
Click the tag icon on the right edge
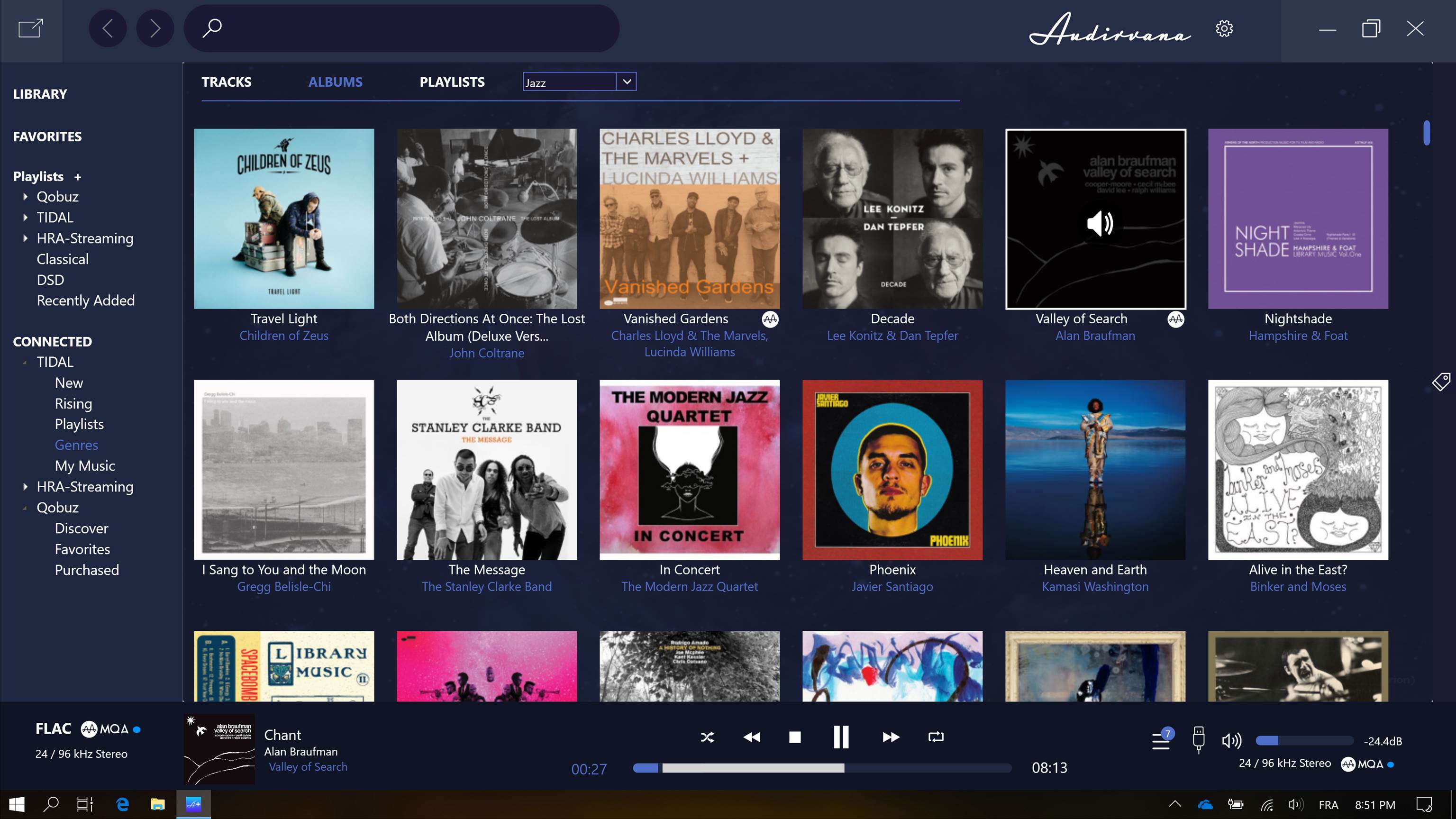coord(1441,382)
